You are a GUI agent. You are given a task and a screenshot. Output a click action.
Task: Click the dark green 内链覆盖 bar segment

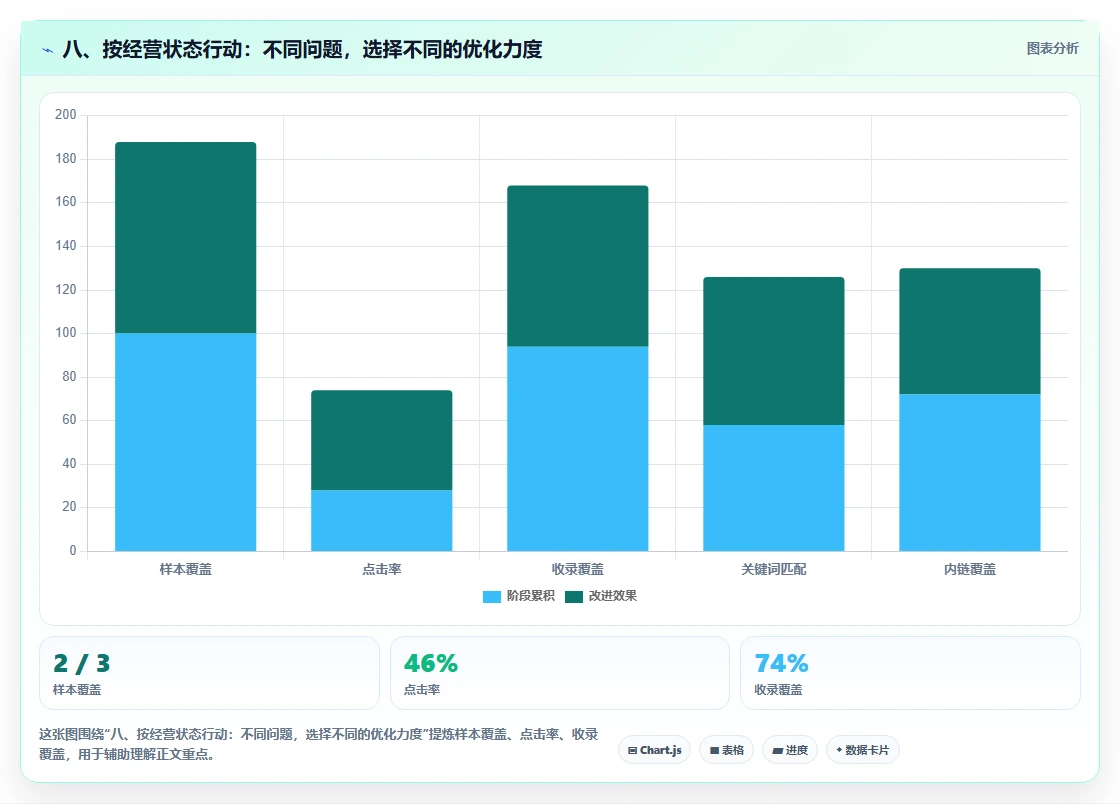[x=970, y=331]
